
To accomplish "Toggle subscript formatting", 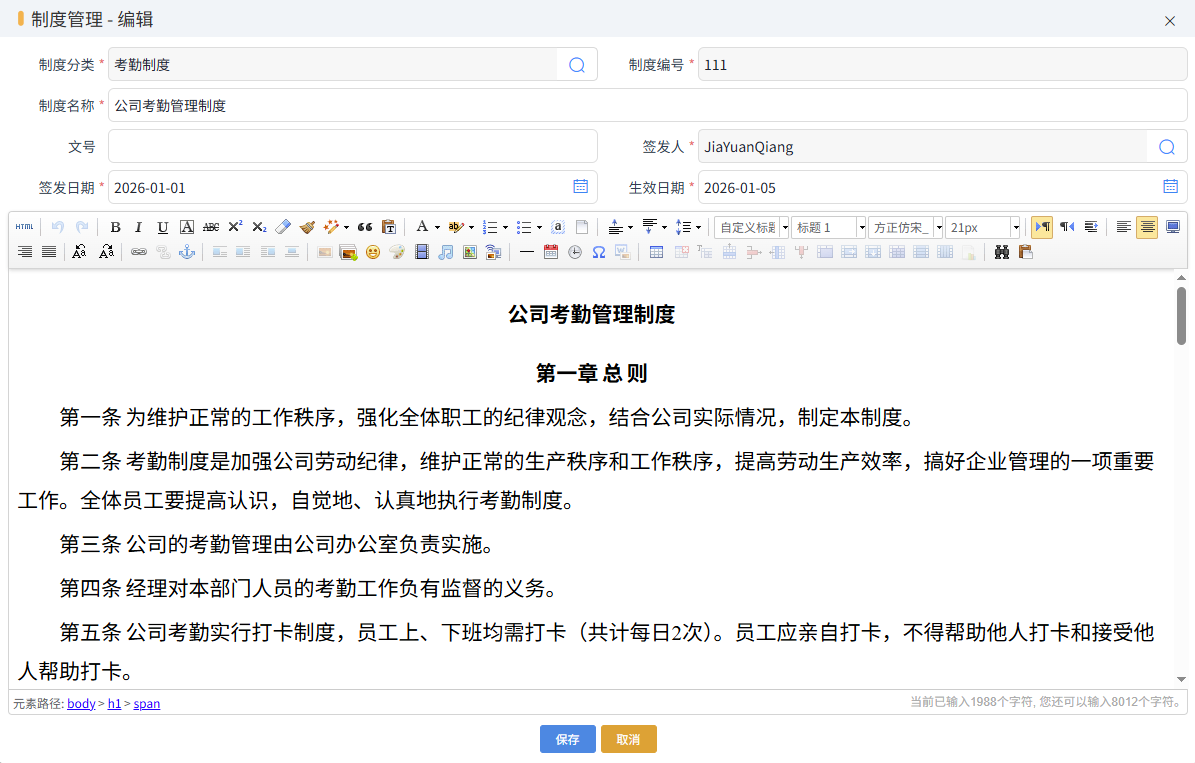I will [259, 227].
